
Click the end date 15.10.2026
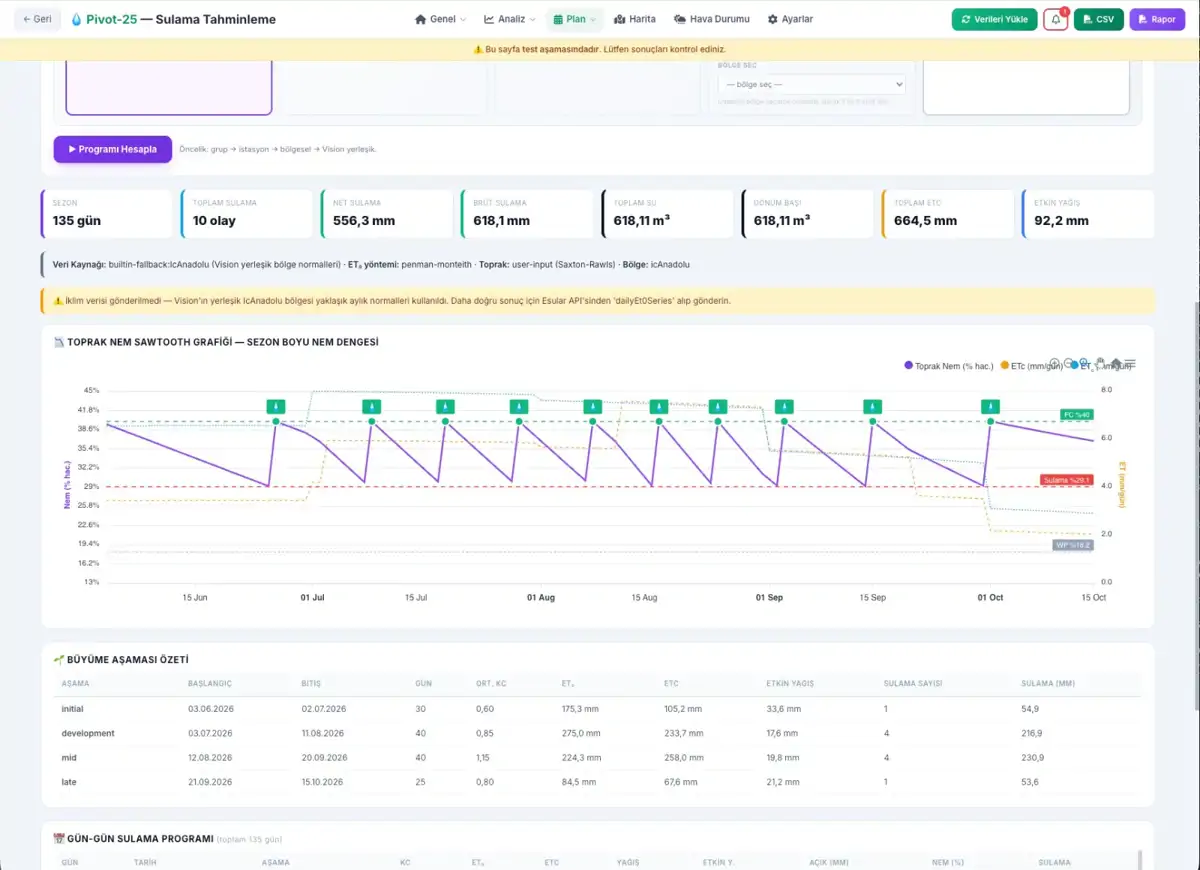click(x=324, y=782)
